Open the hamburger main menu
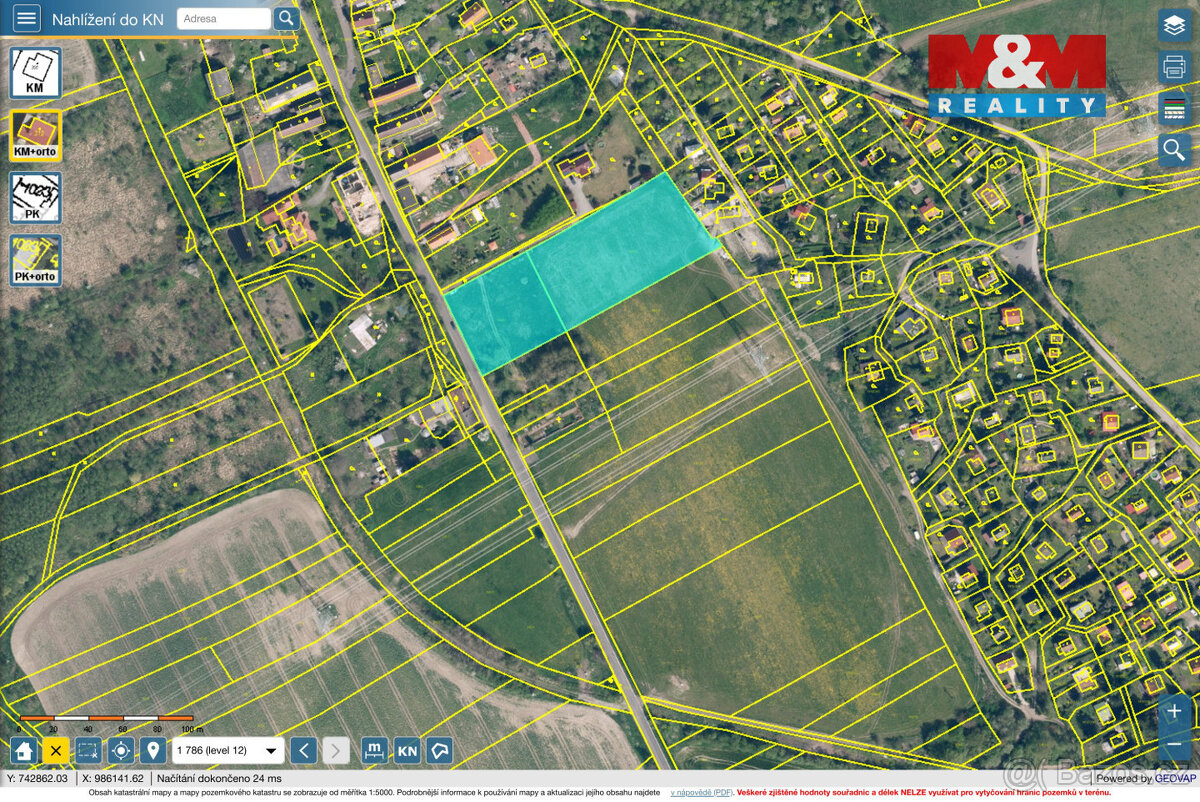The height and width of the screenshot is (802, 1200). 26,18
